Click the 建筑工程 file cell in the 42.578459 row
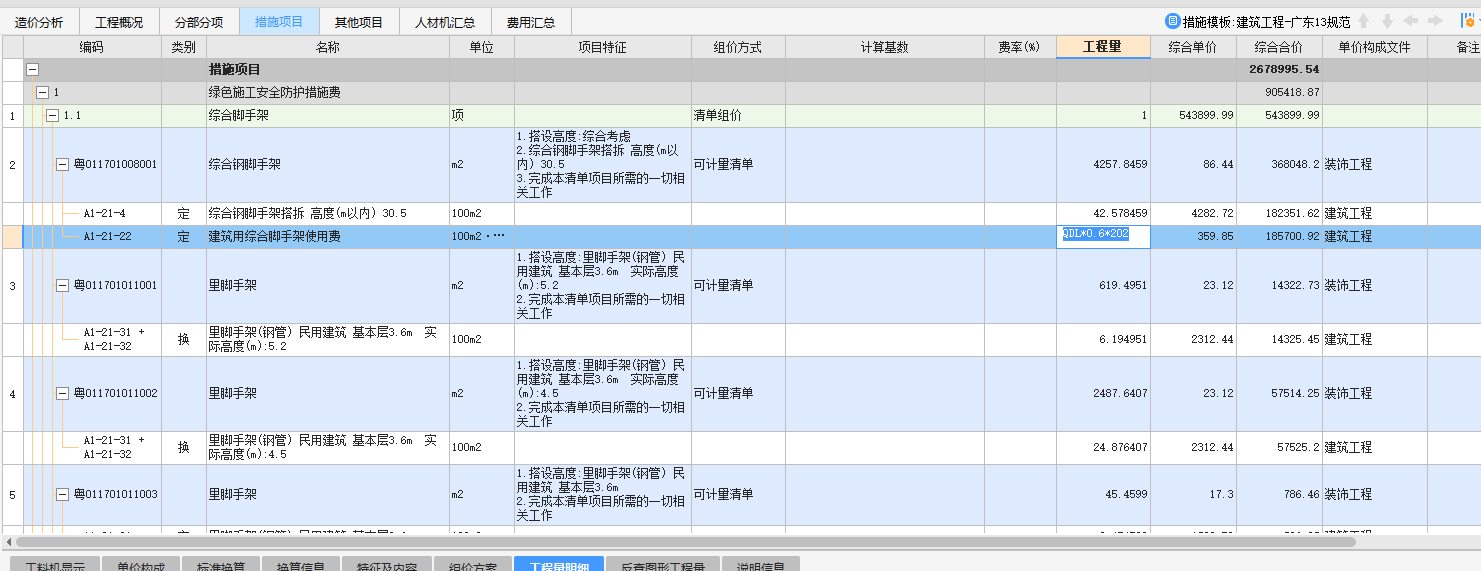 [1374, 214]
